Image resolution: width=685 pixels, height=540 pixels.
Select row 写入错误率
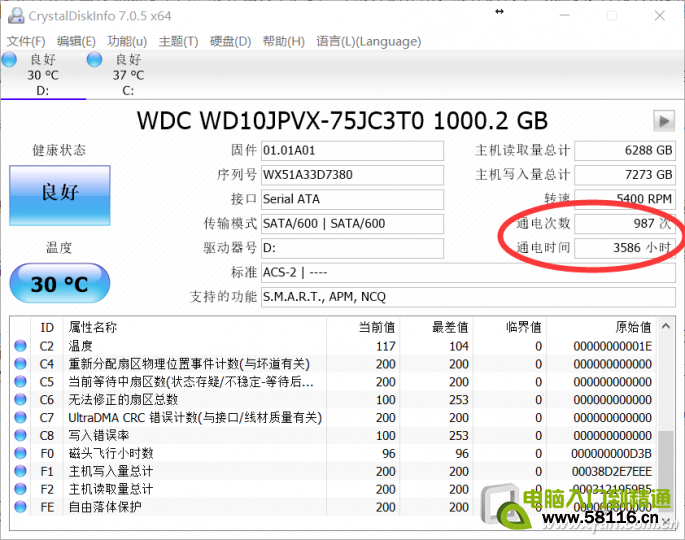pos(333,436)
